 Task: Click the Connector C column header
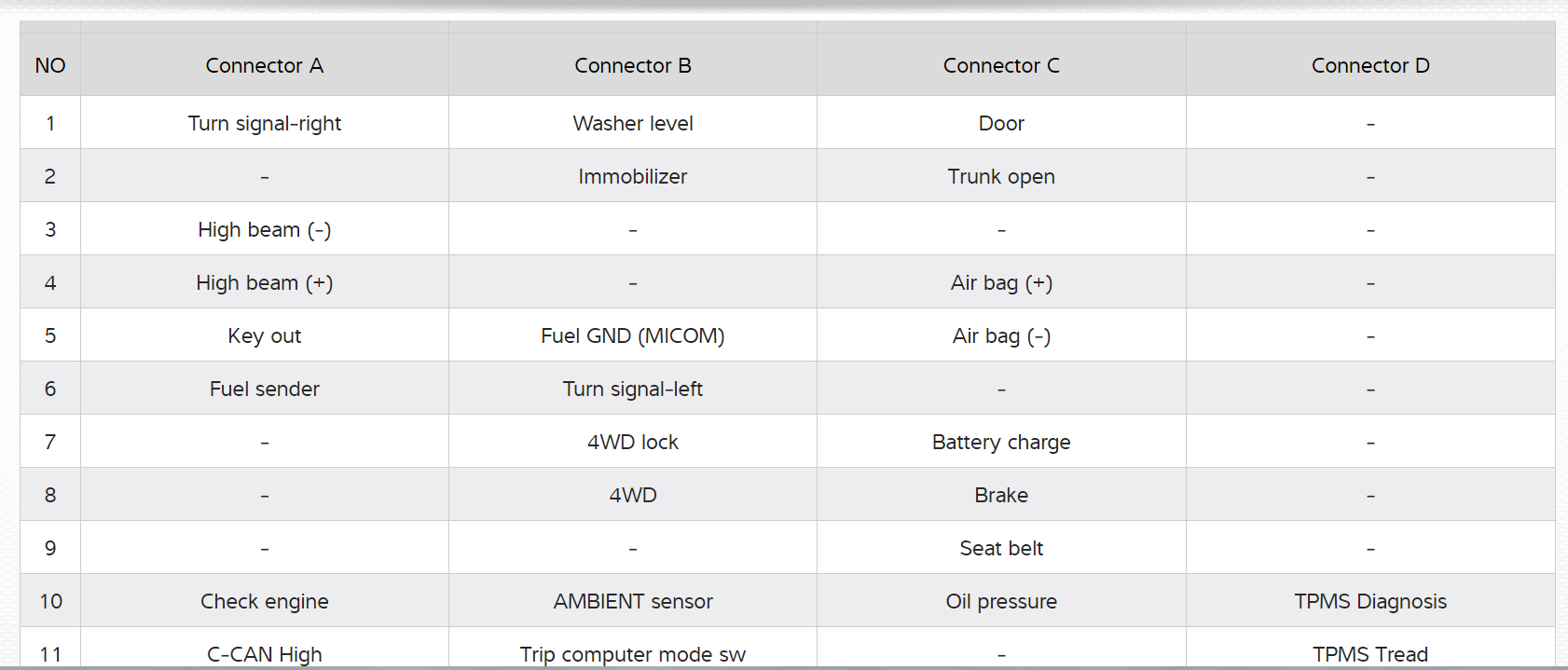coord(1001,65)
